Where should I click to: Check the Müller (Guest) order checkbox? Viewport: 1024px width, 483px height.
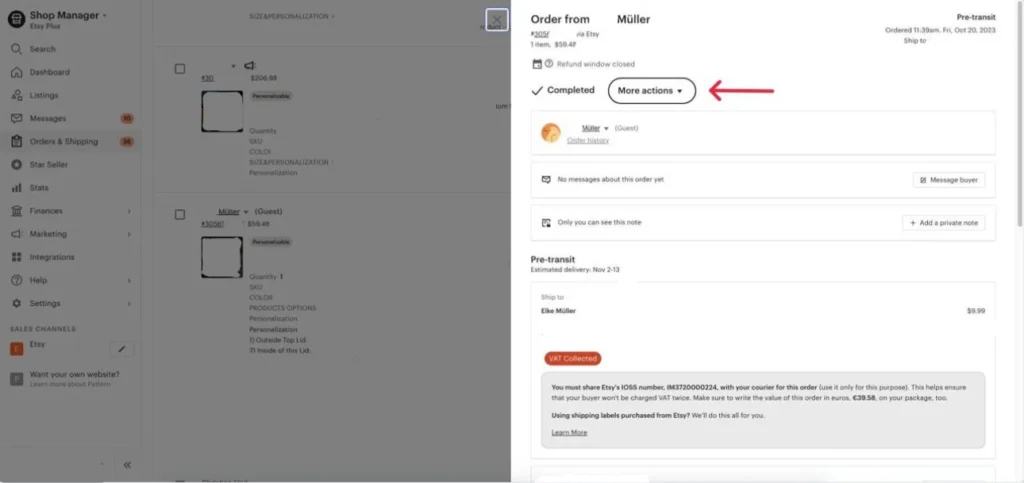point(180,214)
